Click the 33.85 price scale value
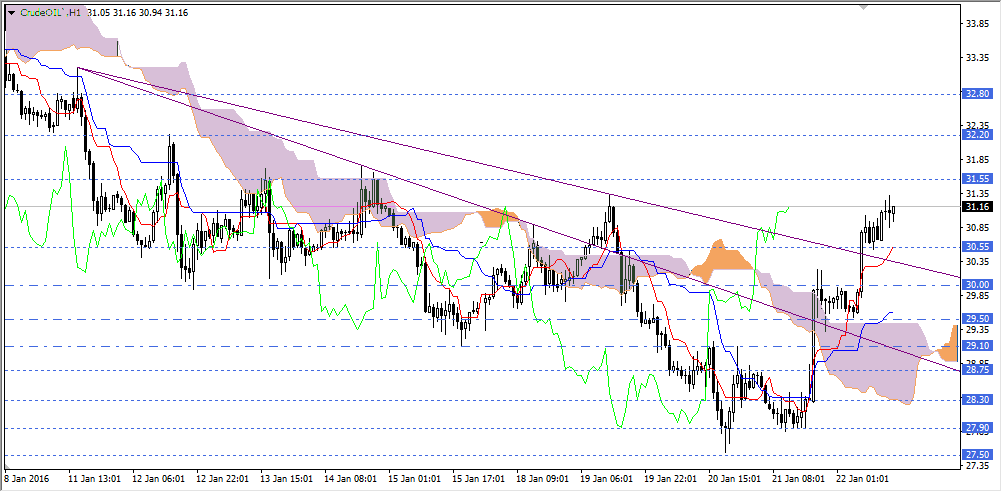This screenshot has height=492, width=1002. (975, 23)
